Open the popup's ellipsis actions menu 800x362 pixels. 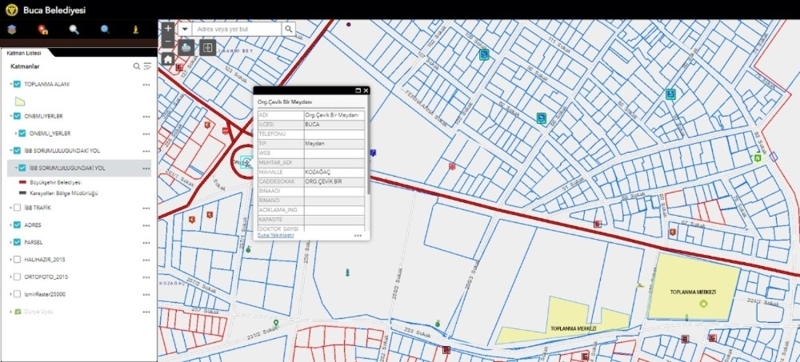point(358,236)
